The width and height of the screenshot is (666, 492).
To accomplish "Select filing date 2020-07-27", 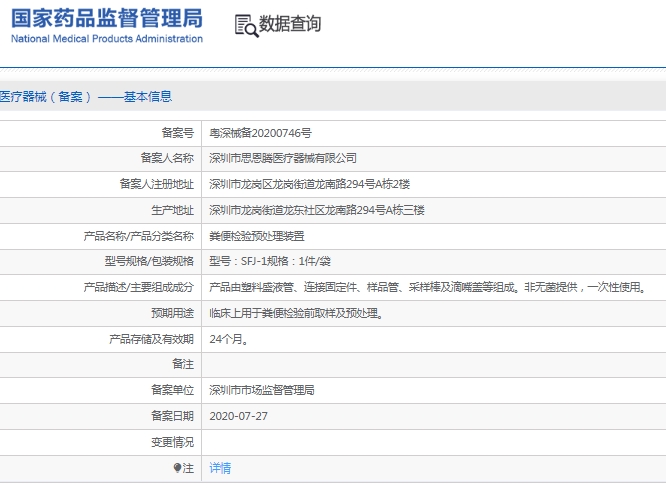I will [x=238, y=416].
